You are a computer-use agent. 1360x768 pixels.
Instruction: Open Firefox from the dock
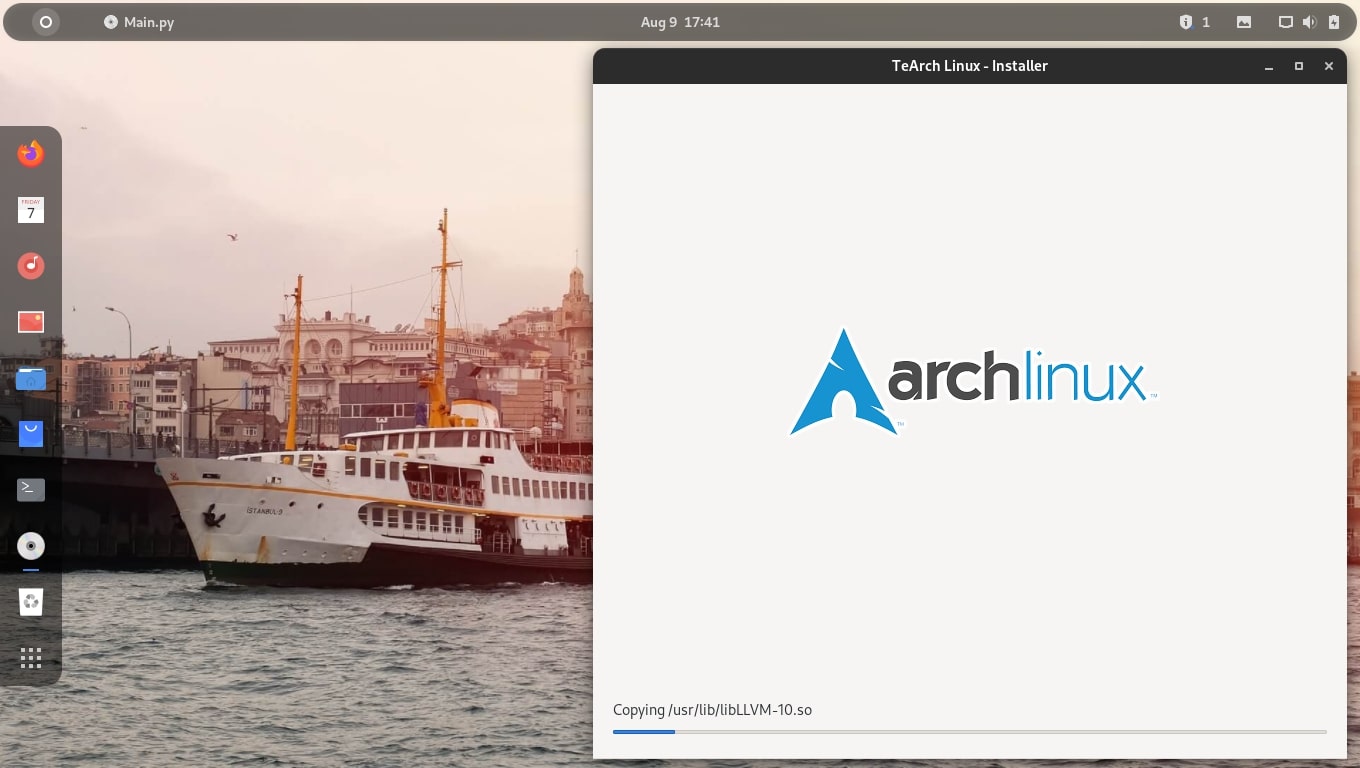(x=31, y=154)
